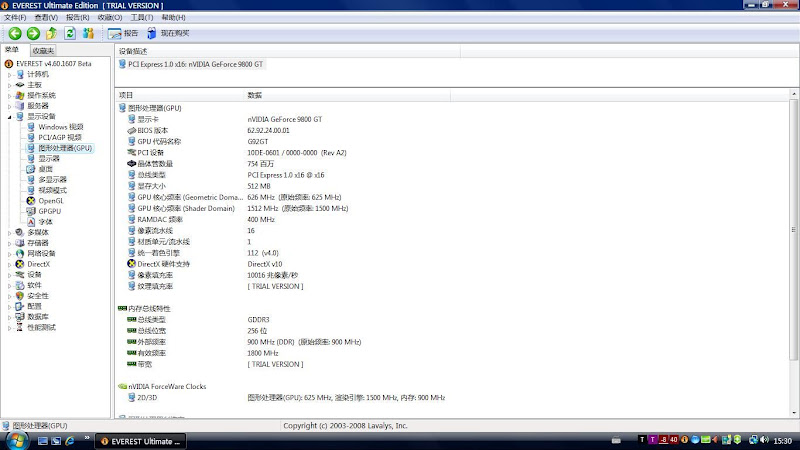Click the 配置 configuration icon in tree
Screen dimensions: 800x450
[x=19, y=306]
